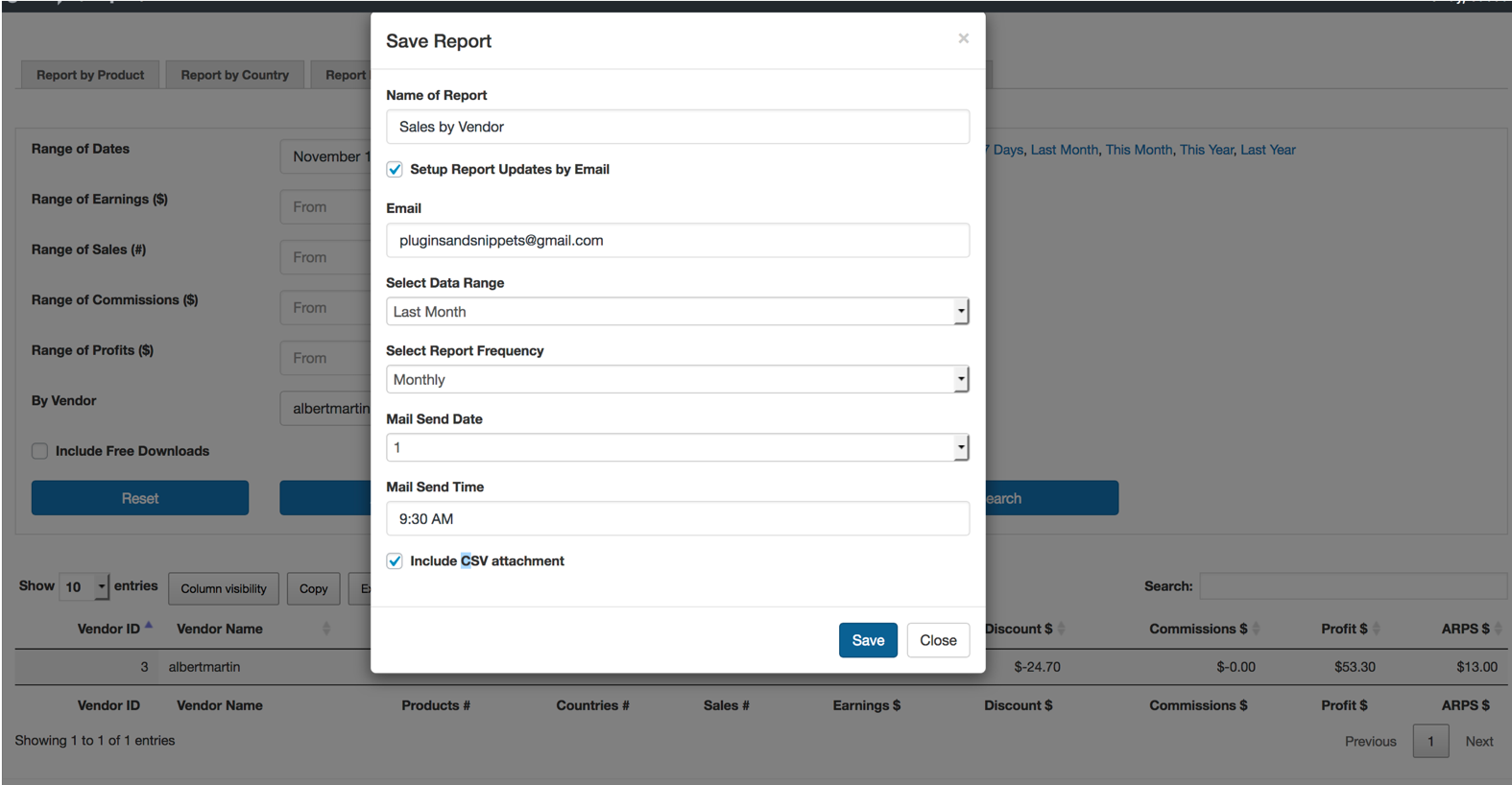1512x785 pixels.
Task: Select the Last Month date link
Action: [x=1065, y=150]
